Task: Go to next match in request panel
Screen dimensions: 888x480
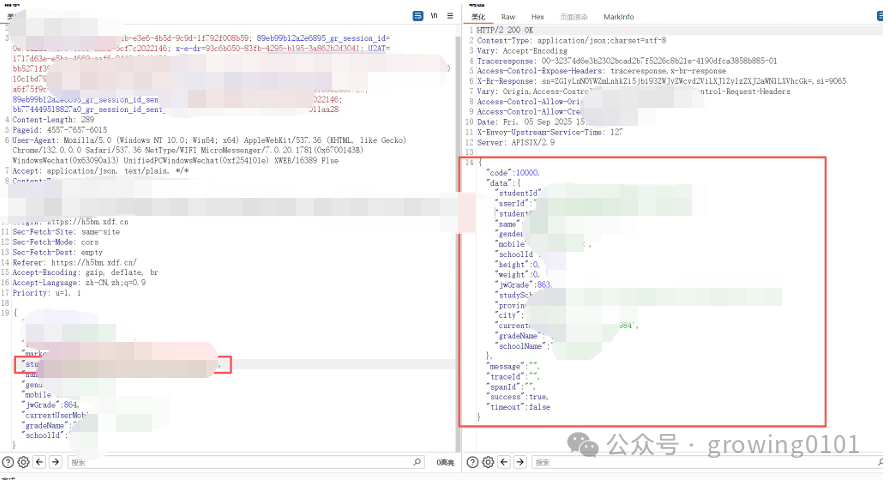Action: coord(56,462)
